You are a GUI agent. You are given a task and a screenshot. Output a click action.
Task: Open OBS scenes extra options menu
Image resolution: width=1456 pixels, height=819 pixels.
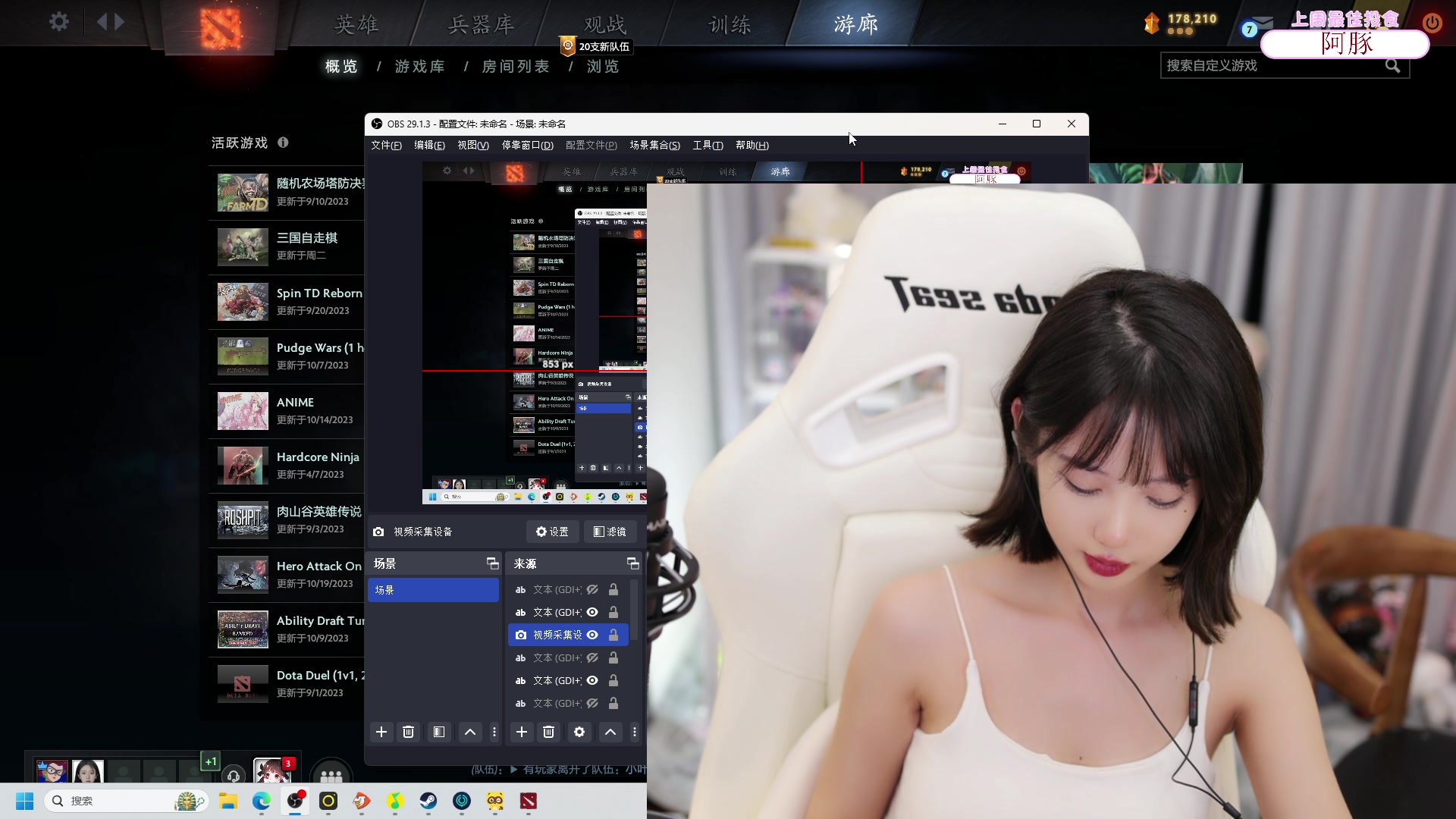(x=494, y=732)
